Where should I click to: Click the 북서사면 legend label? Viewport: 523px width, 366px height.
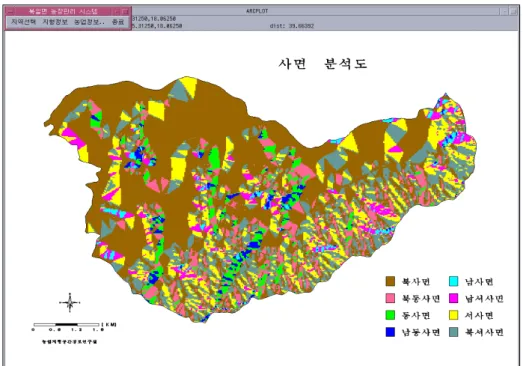[484, 332]
